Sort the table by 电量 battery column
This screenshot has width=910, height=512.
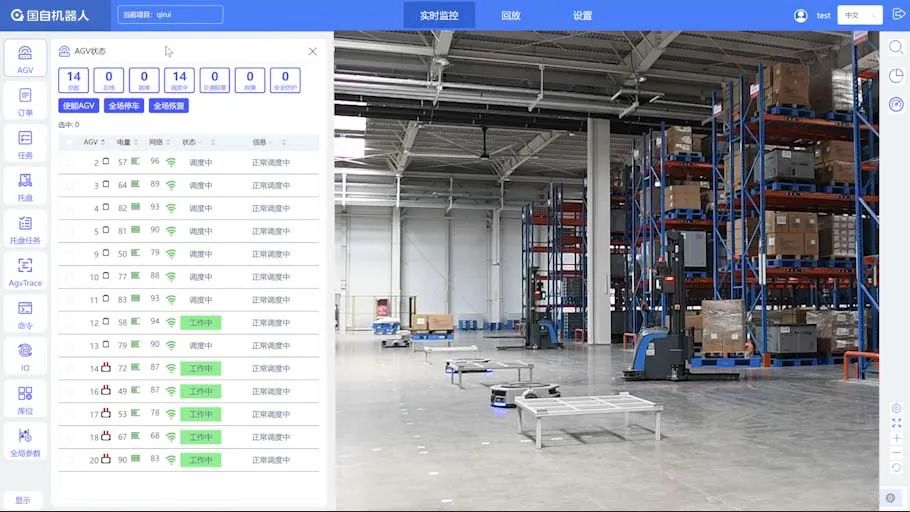click(128, 142)
